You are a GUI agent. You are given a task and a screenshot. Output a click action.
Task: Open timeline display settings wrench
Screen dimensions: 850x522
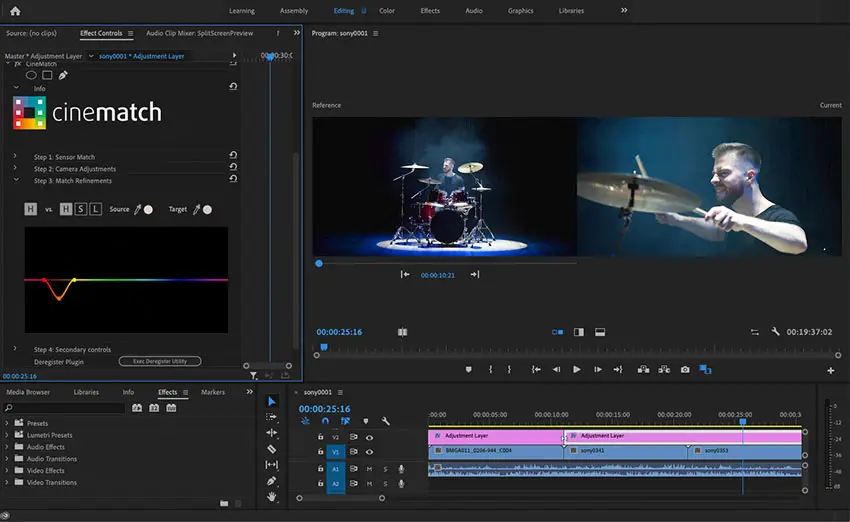pos(385,421)
